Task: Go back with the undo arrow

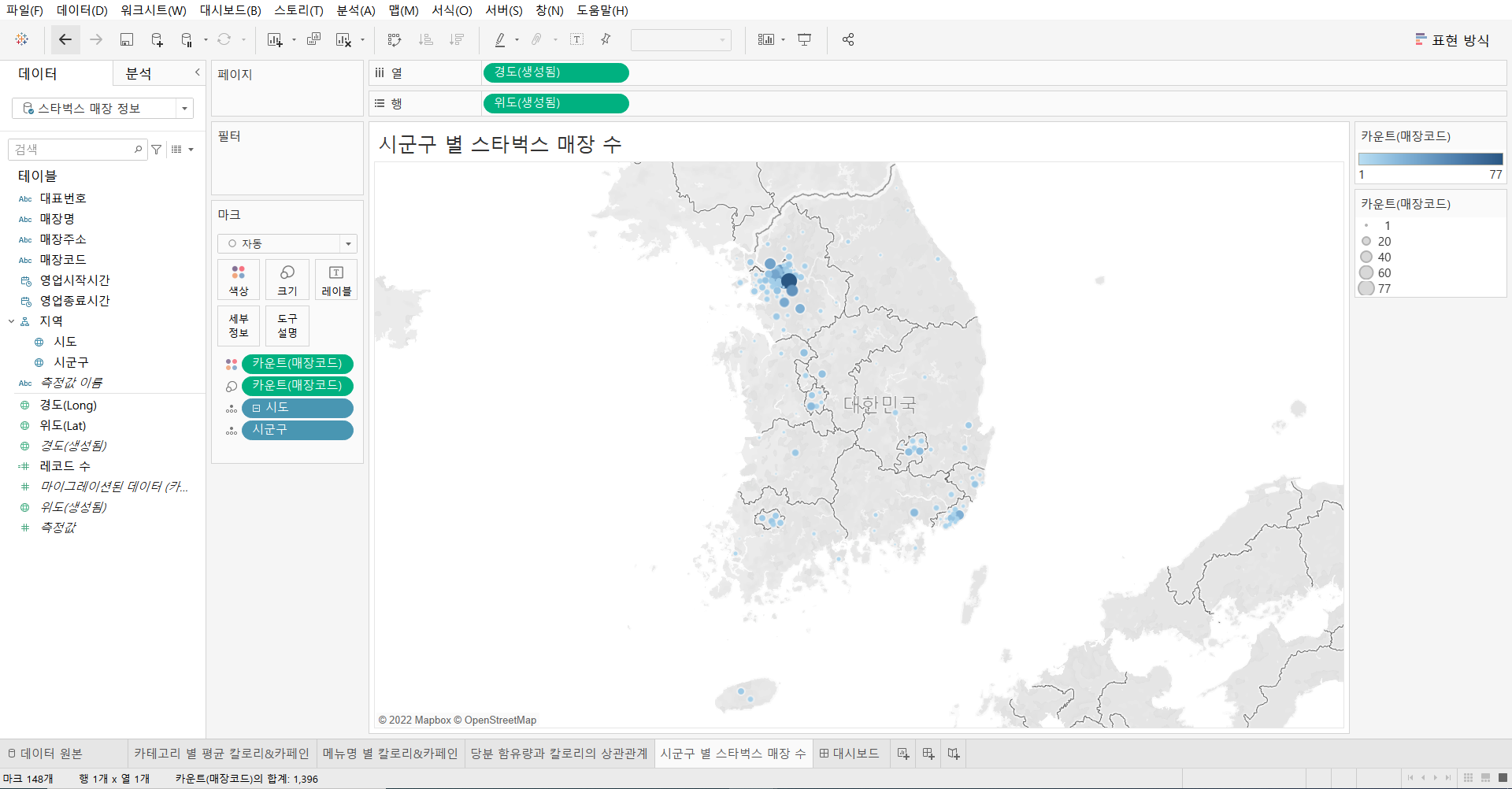Action: 65,39
